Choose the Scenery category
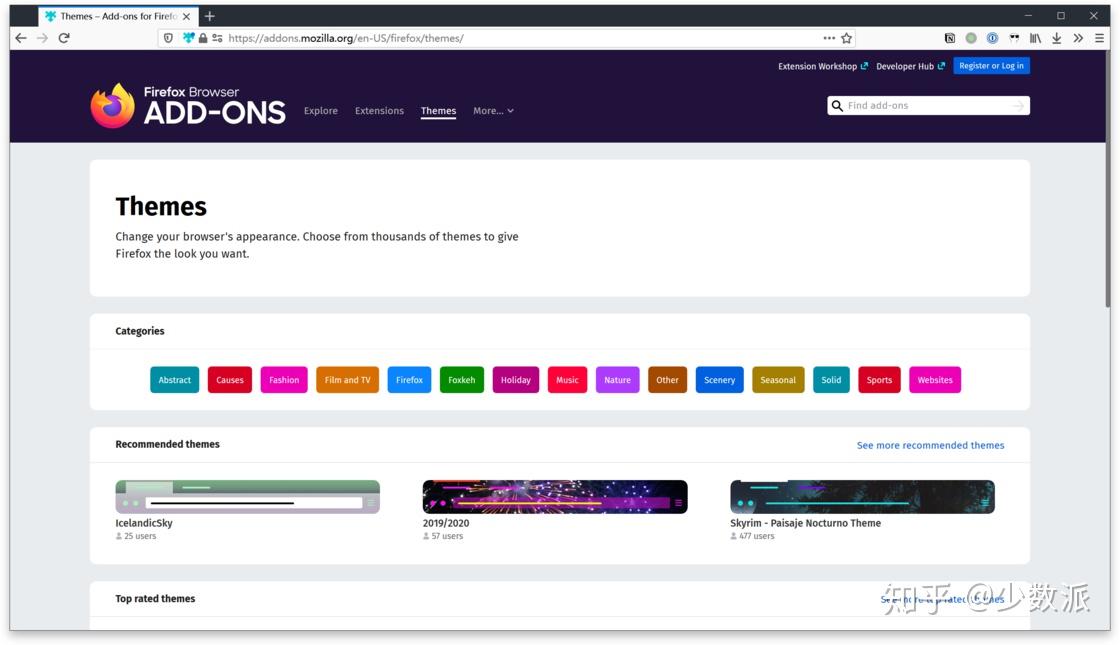 tap(719, 380)
